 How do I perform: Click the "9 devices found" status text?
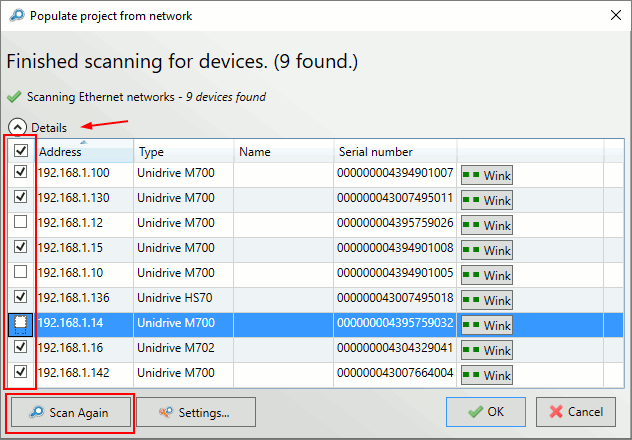click(x=225, y=97)
